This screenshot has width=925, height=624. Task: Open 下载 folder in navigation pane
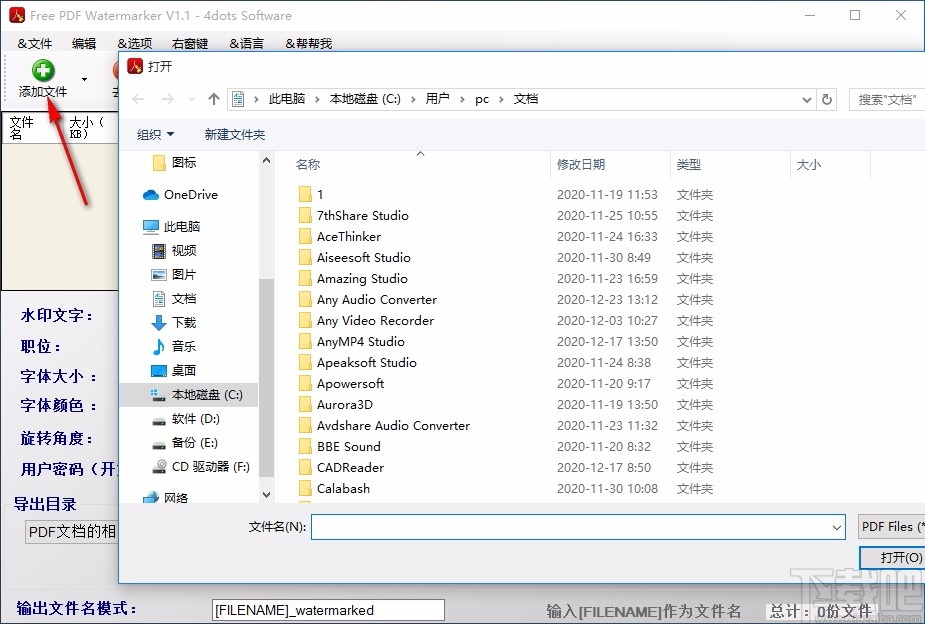pyautogui.click(x=174, y=323)
